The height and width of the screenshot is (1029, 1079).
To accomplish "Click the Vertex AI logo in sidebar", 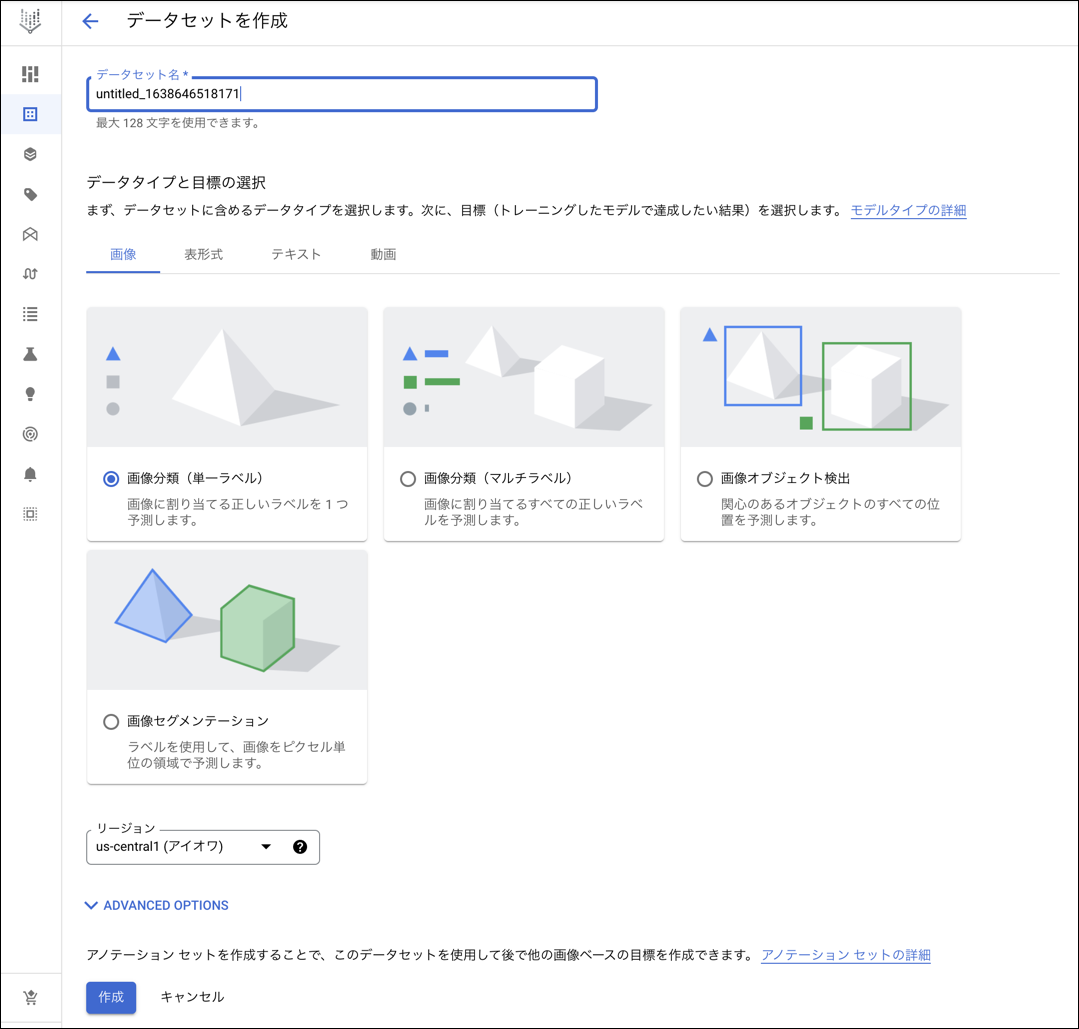I will [x=30, y=21].
